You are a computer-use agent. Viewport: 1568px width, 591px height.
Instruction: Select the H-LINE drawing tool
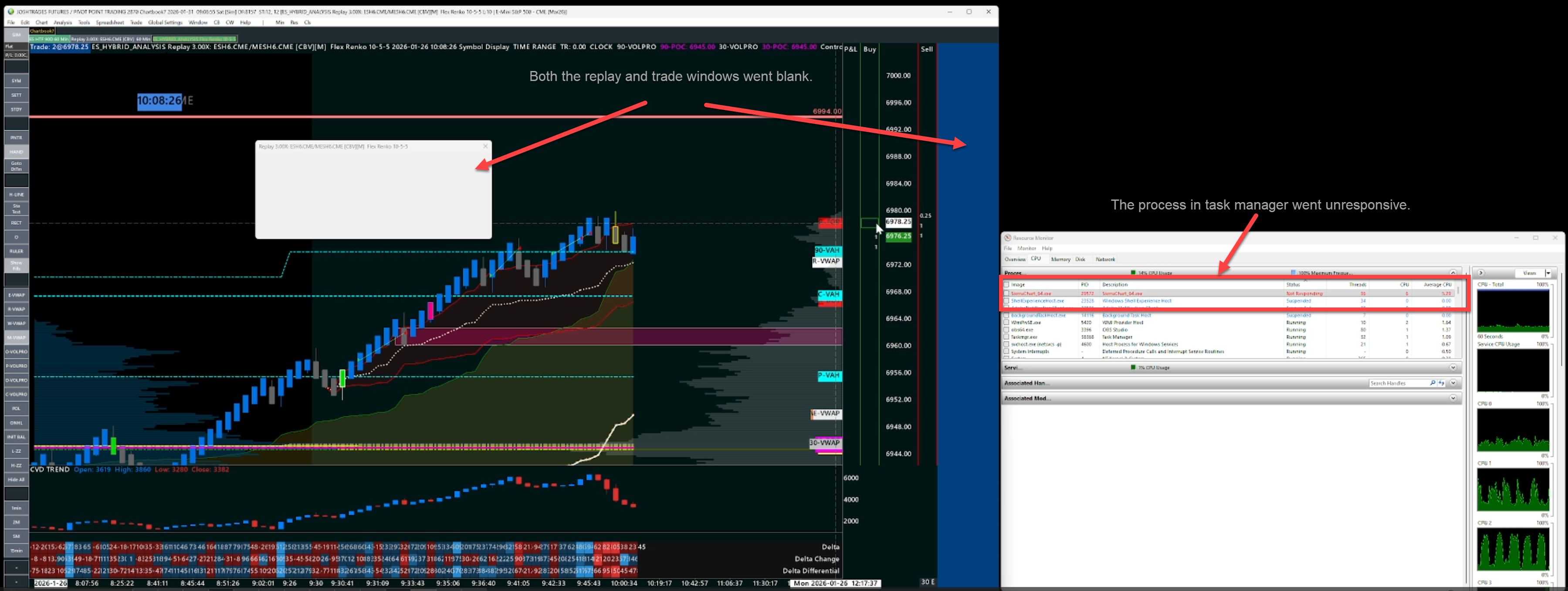(17, 195)
